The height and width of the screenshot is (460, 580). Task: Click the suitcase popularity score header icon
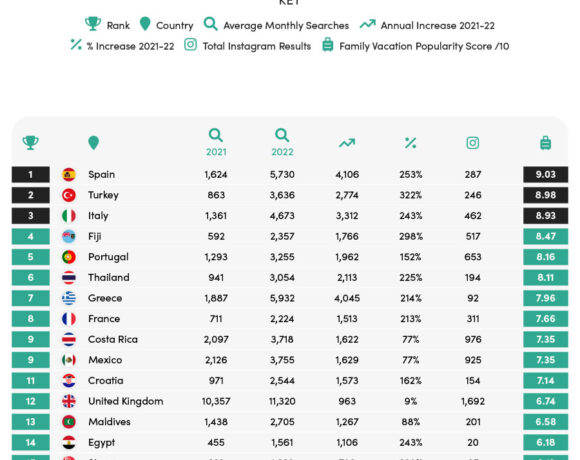[546, 143]
